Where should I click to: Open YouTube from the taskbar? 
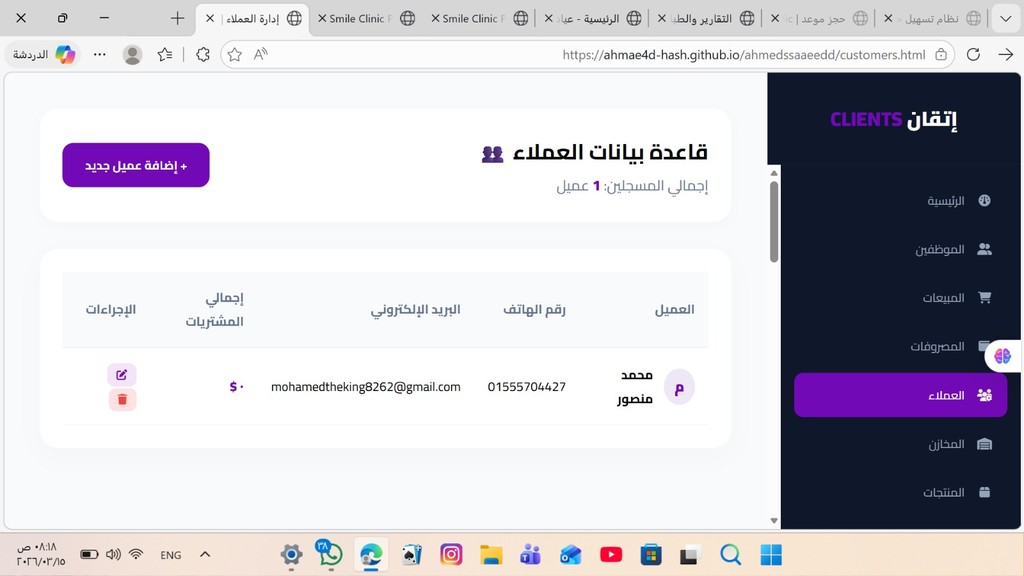tap(611, 554)
